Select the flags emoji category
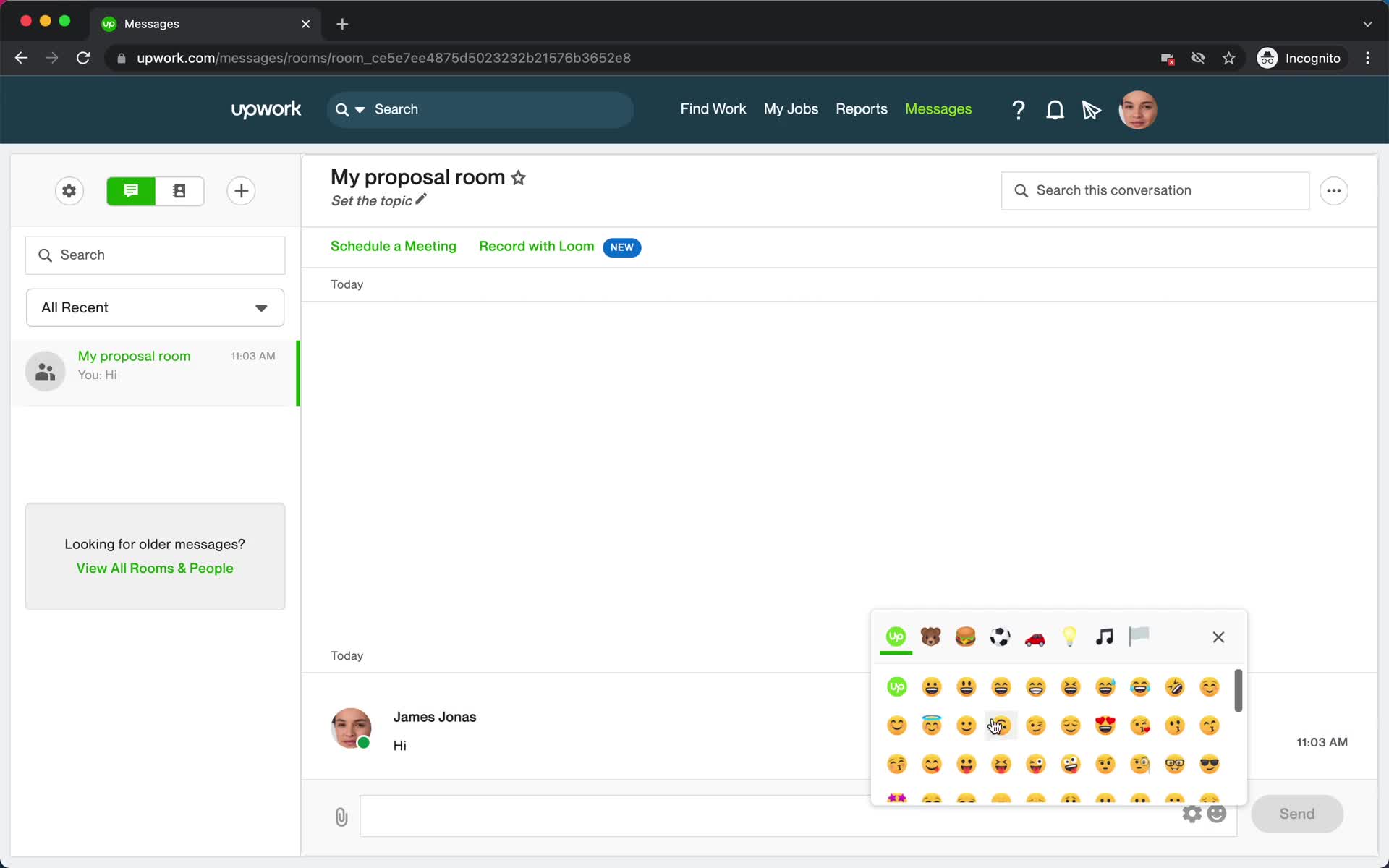Viewport: 1389px width, 868px height. click(1139, 637)
